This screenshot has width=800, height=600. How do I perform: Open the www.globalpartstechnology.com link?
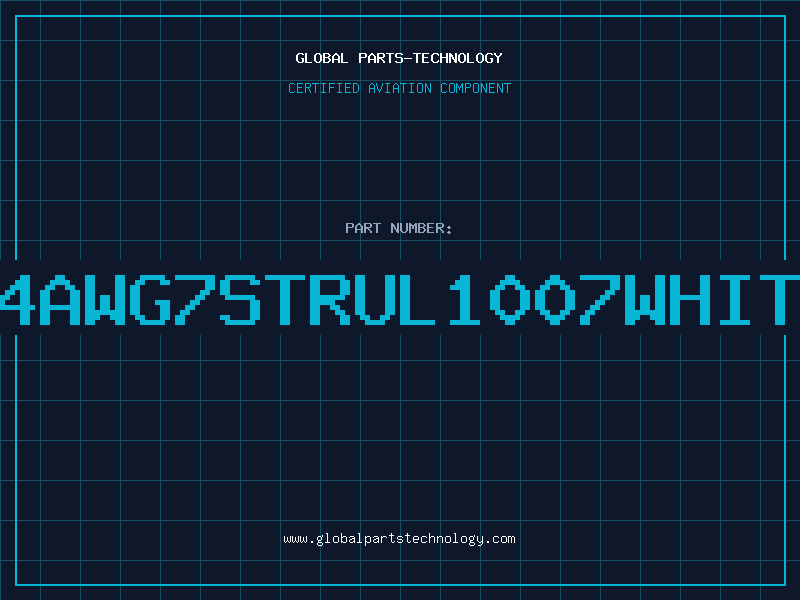[399, 539]
